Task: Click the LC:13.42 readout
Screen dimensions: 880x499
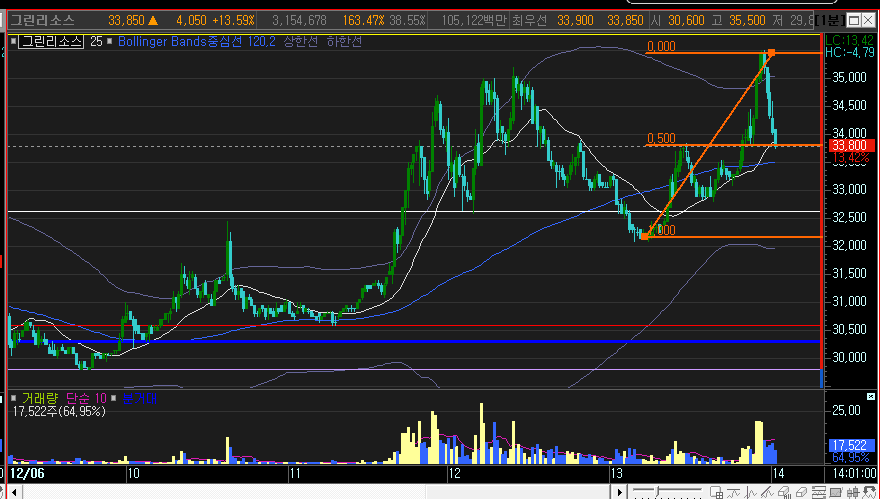Action: pyautogui.click(x=850, y=40)
